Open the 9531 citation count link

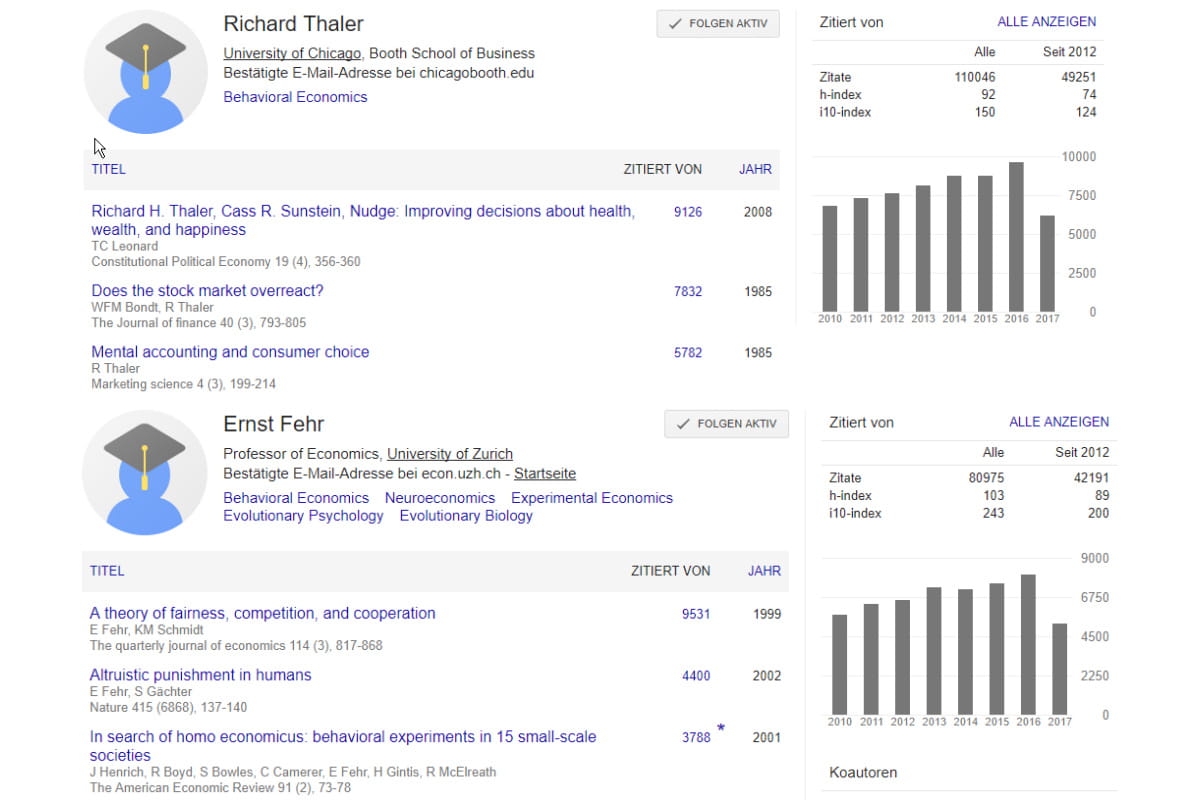696,614
